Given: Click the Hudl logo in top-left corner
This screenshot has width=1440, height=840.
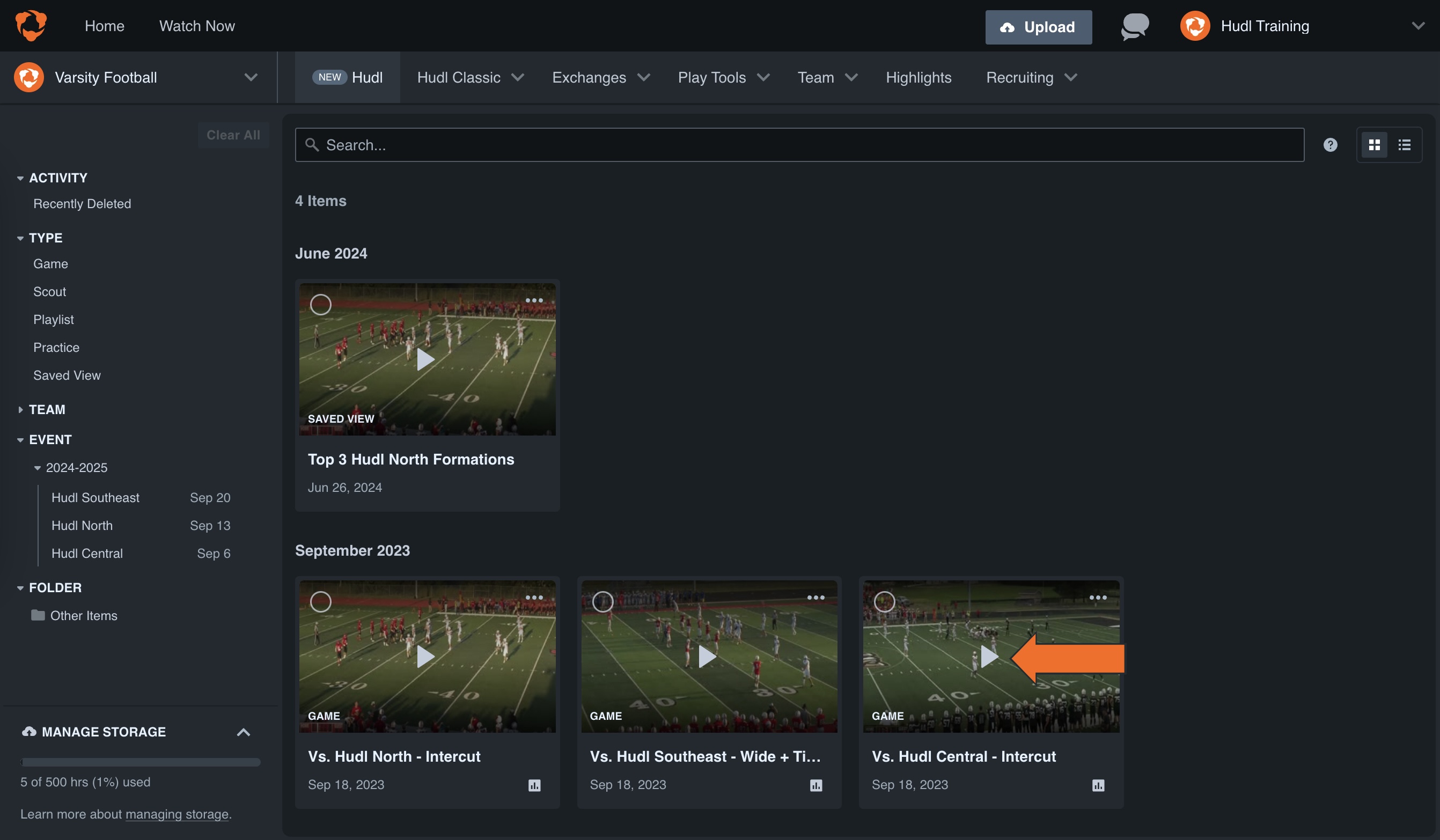Looking at the screenshot, I should pos(31,26).
